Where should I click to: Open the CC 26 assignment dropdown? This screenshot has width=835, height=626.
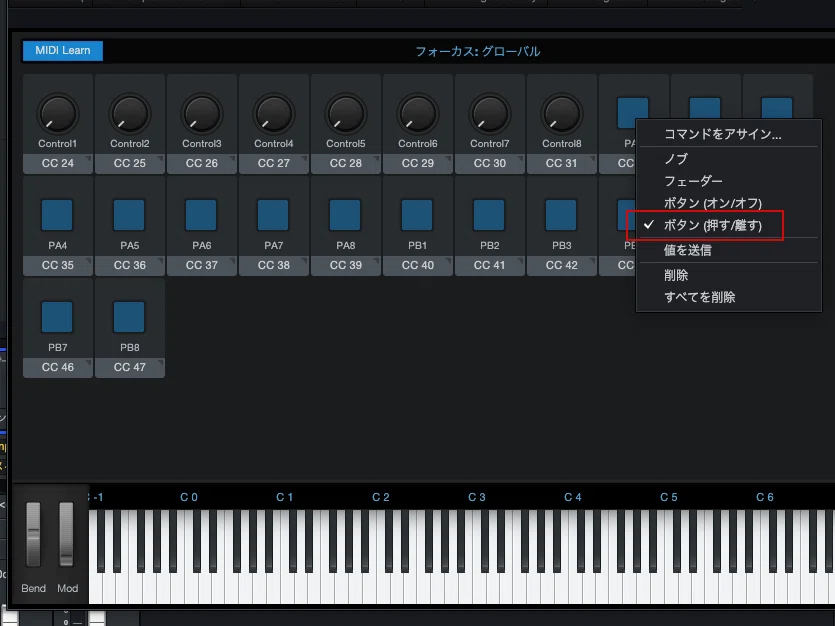(x=202, y=163)
